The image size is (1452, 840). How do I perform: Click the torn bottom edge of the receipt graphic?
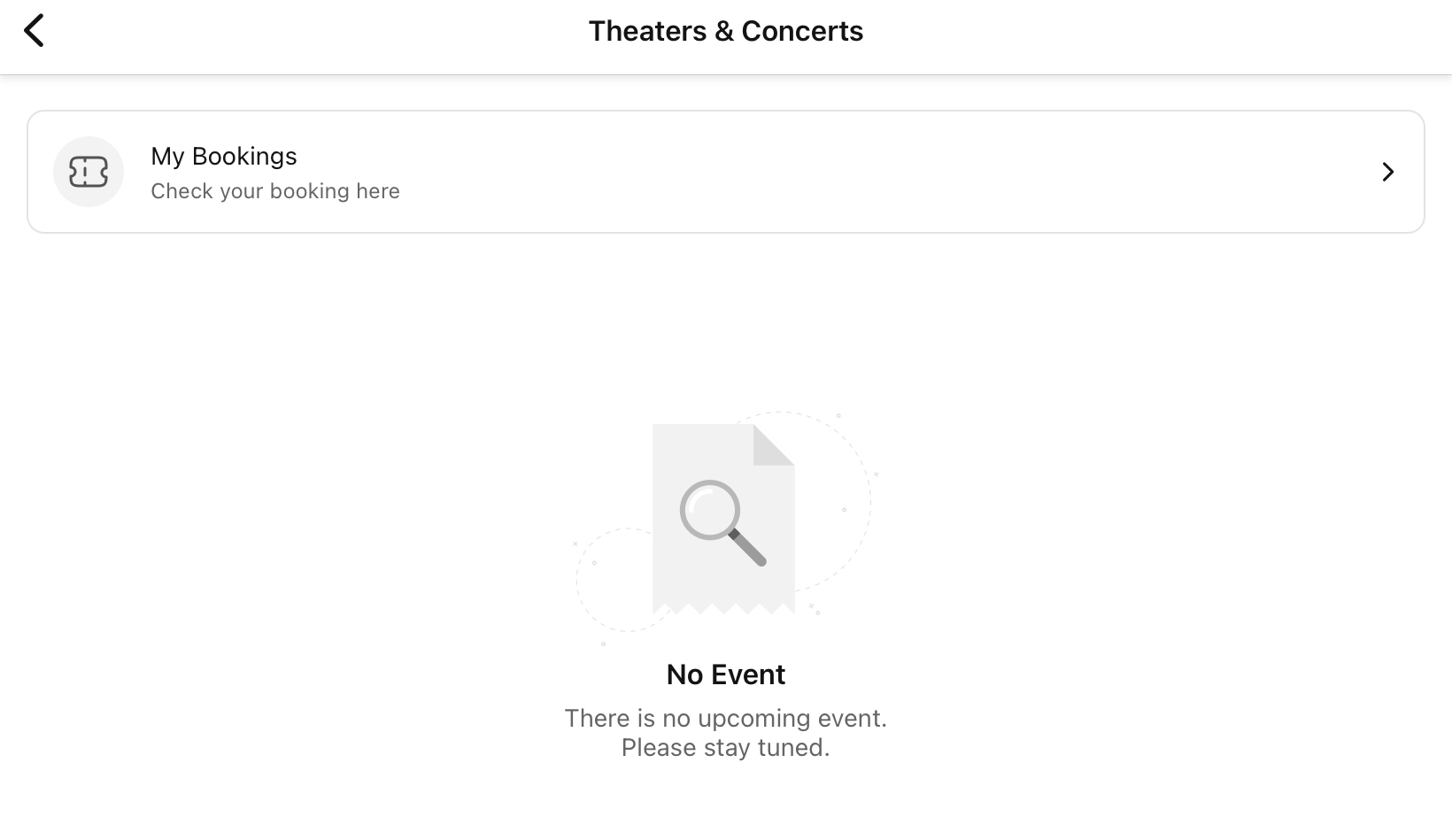point(723,608)
